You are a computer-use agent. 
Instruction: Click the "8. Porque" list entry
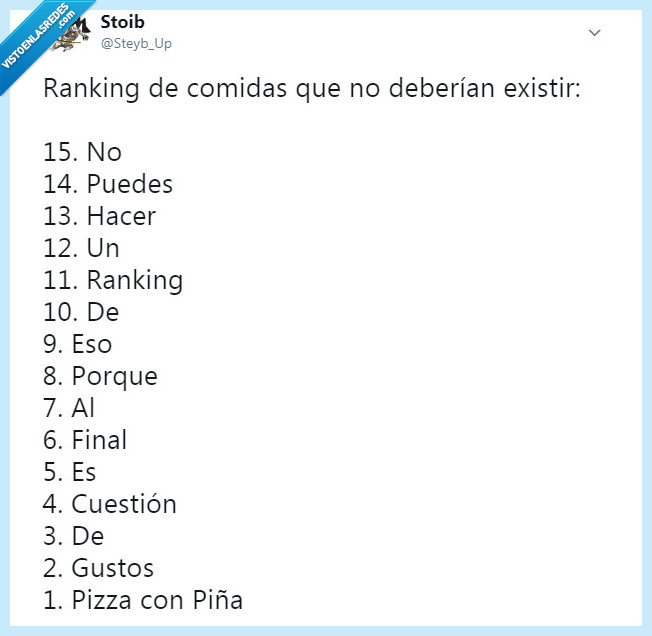click(x=100, y=376)
